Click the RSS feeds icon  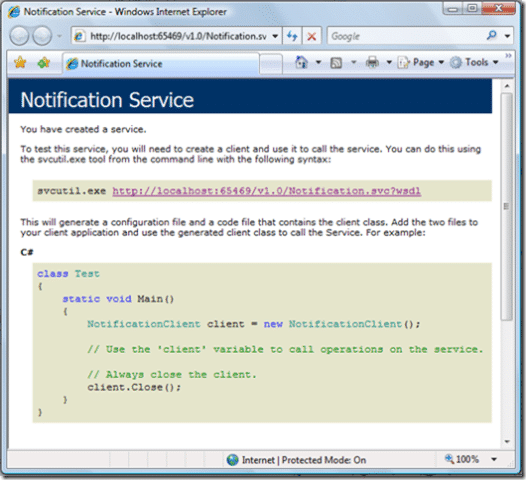click(x=336, y=63)
